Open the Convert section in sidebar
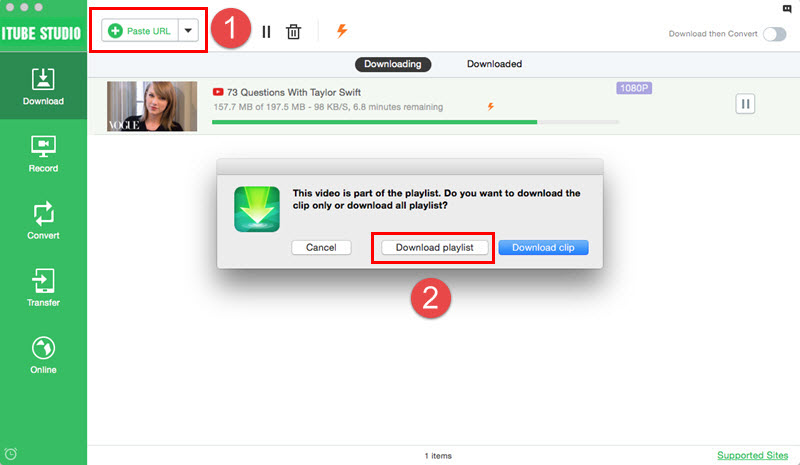The height and width of the screenshot is (465, 800). click(x=43, y=221)
